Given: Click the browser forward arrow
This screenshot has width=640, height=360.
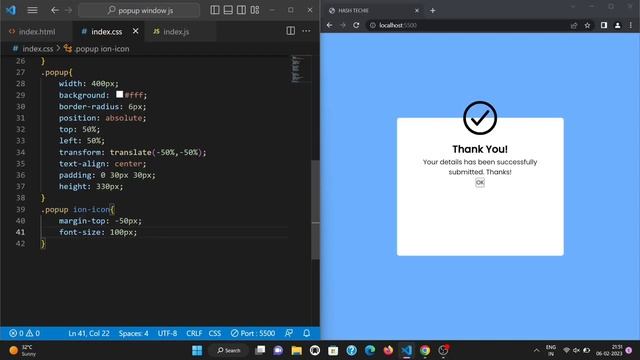Looking at the screenshot, I should tap(343, 25).
